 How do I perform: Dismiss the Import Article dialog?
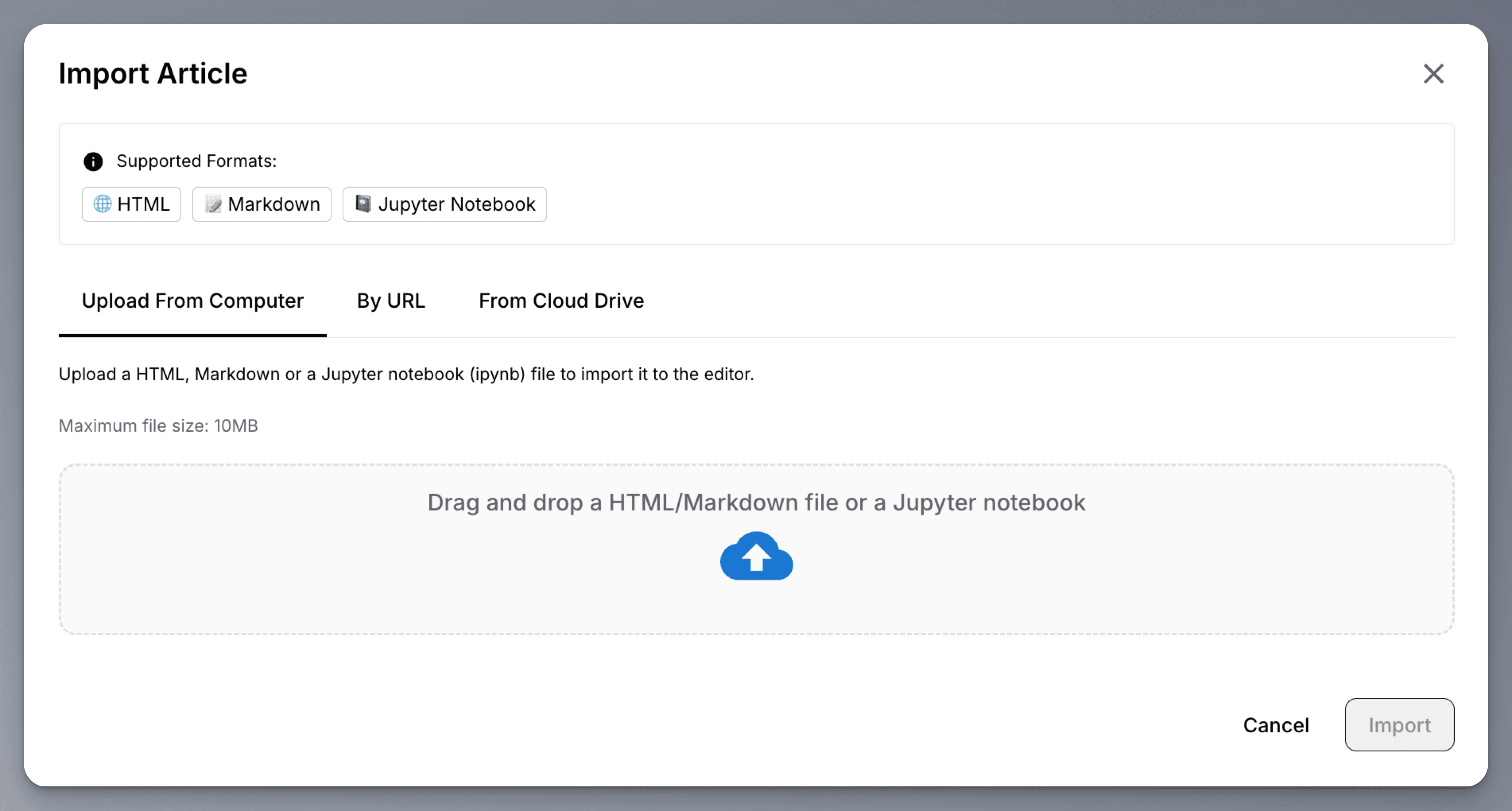pyautogui.click(x=1433, y=74)
